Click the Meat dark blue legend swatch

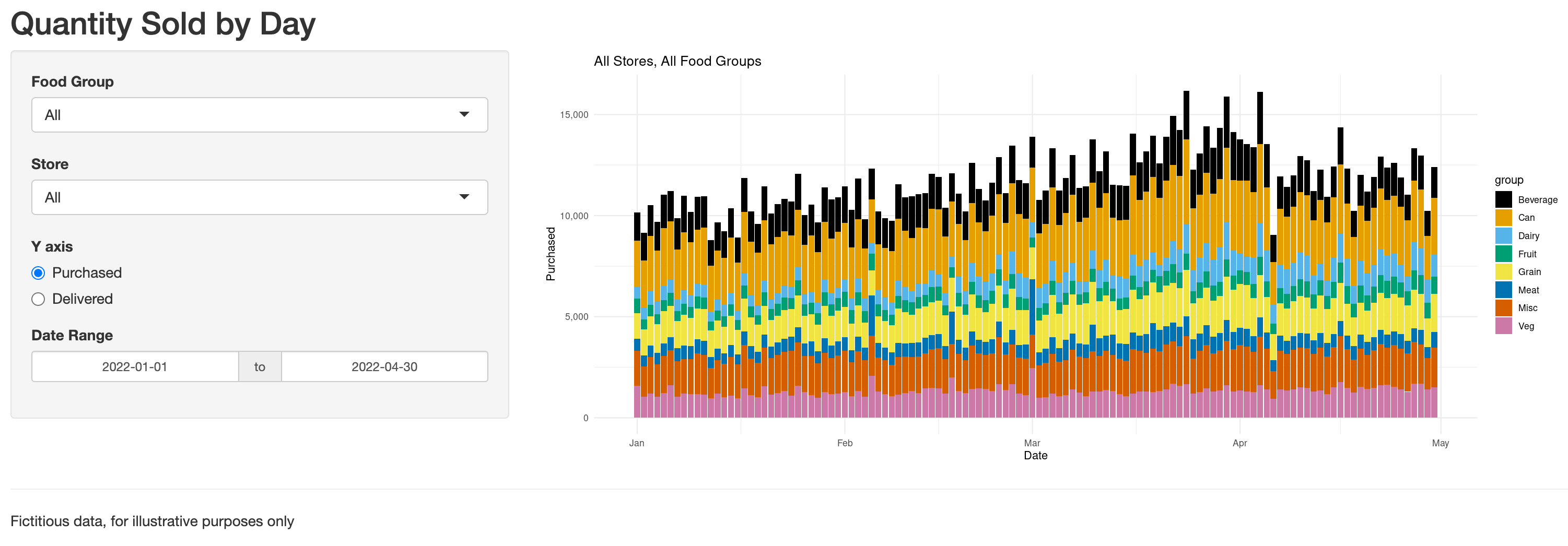tap(1503, 290)
